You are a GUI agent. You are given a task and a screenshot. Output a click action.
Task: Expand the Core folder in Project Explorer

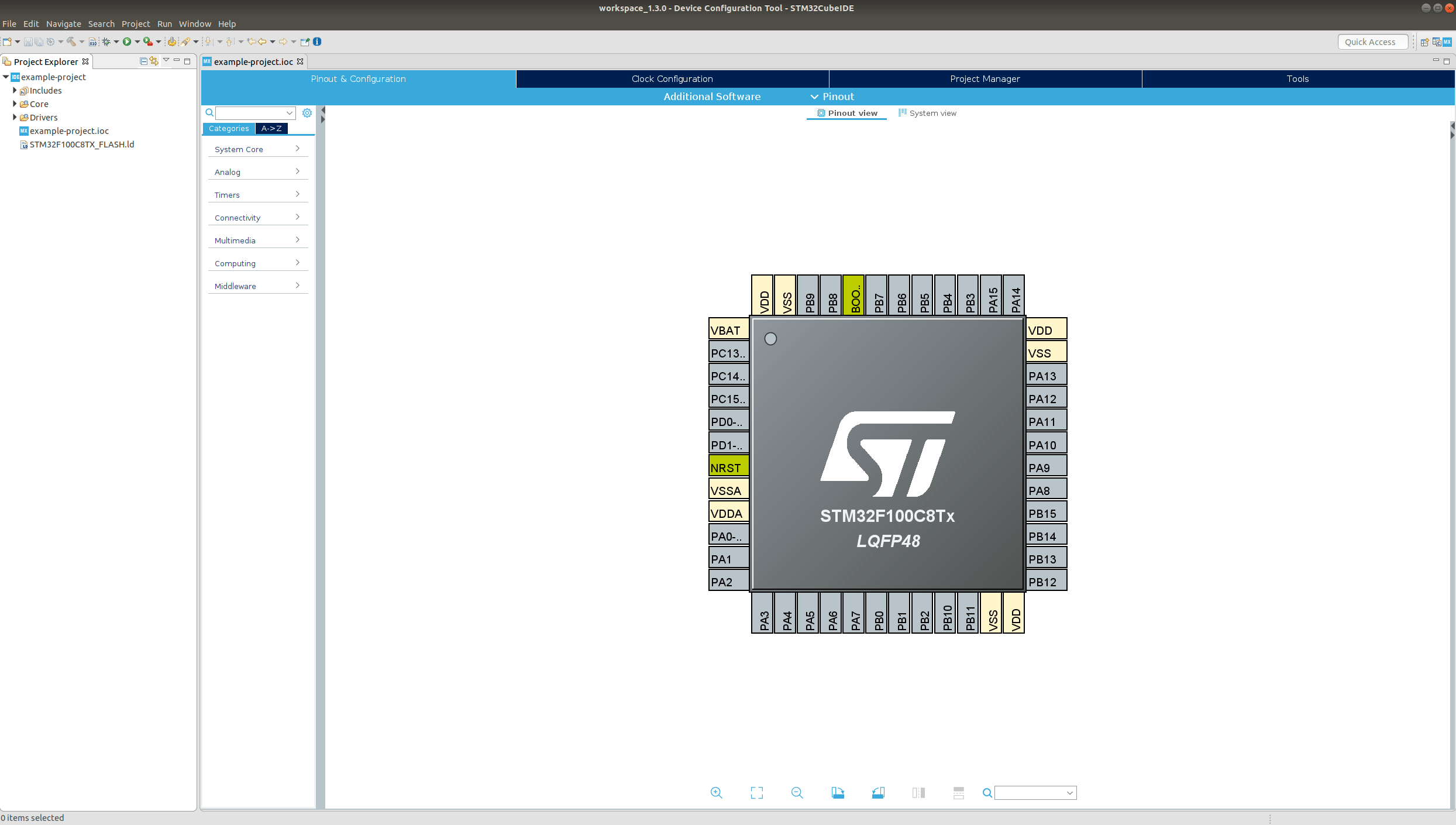pyautogui.click(x=15, y=104)
